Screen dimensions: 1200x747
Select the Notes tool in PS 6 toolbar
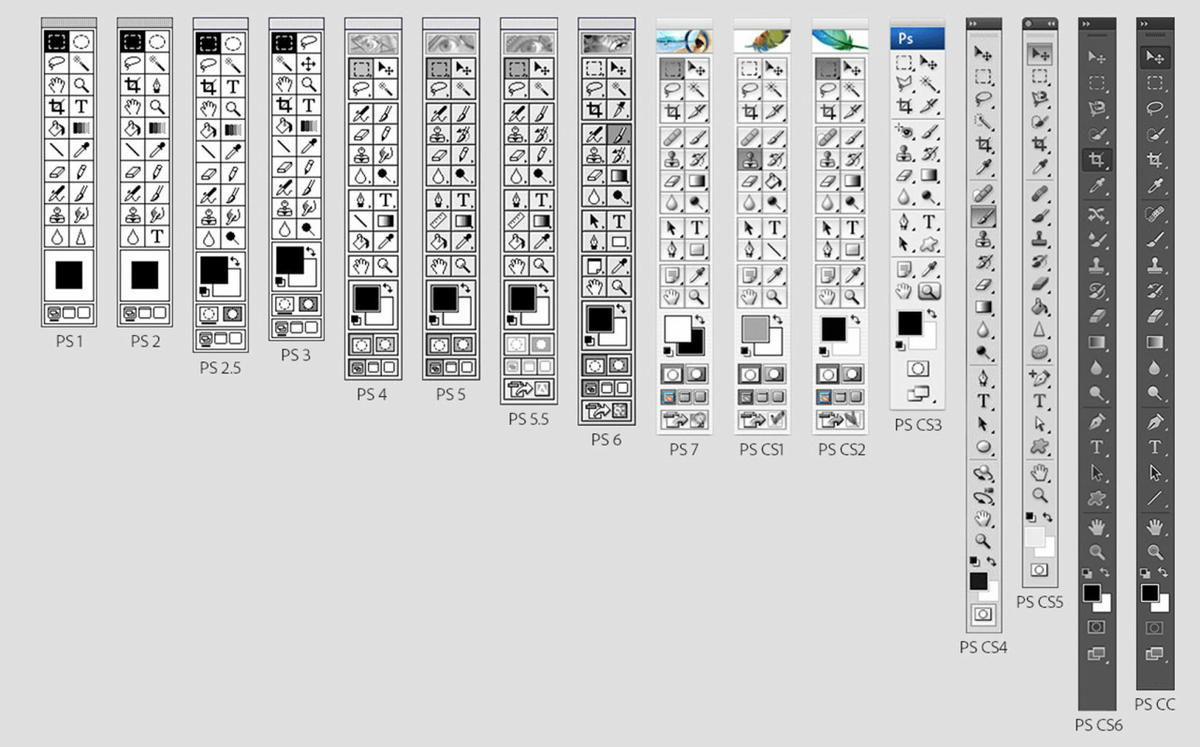(595, 265)
